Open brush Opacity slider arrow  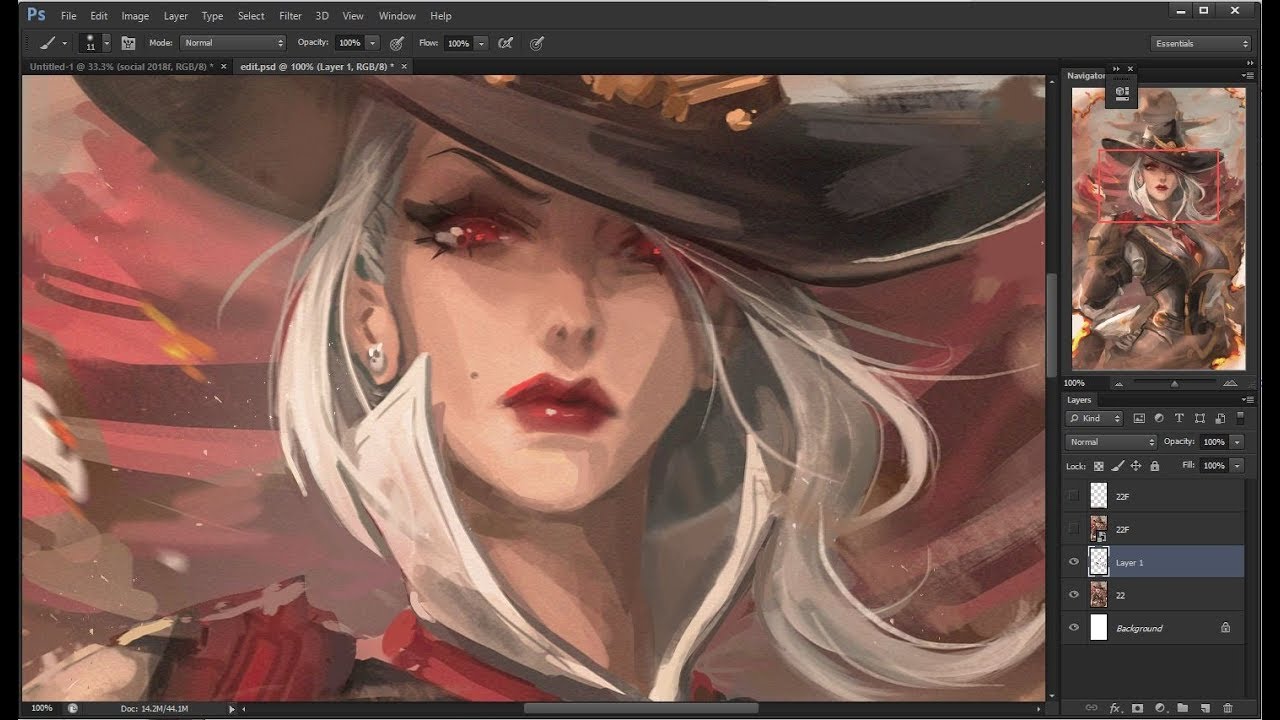(x=373, y=43)
